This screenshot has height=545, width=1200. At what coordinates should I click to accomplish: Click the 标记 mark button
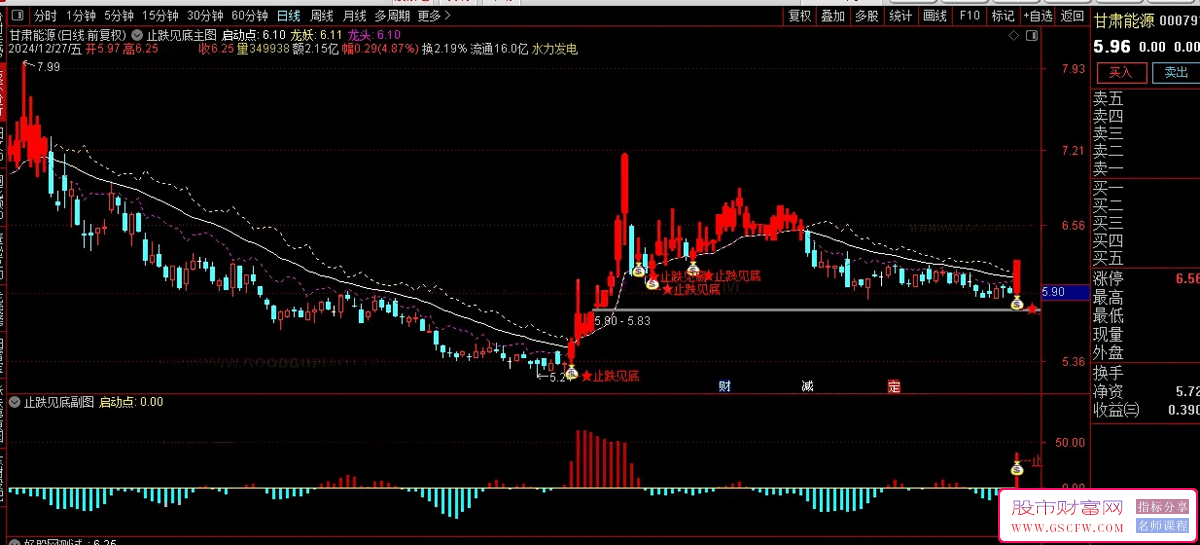point(1002,16)
